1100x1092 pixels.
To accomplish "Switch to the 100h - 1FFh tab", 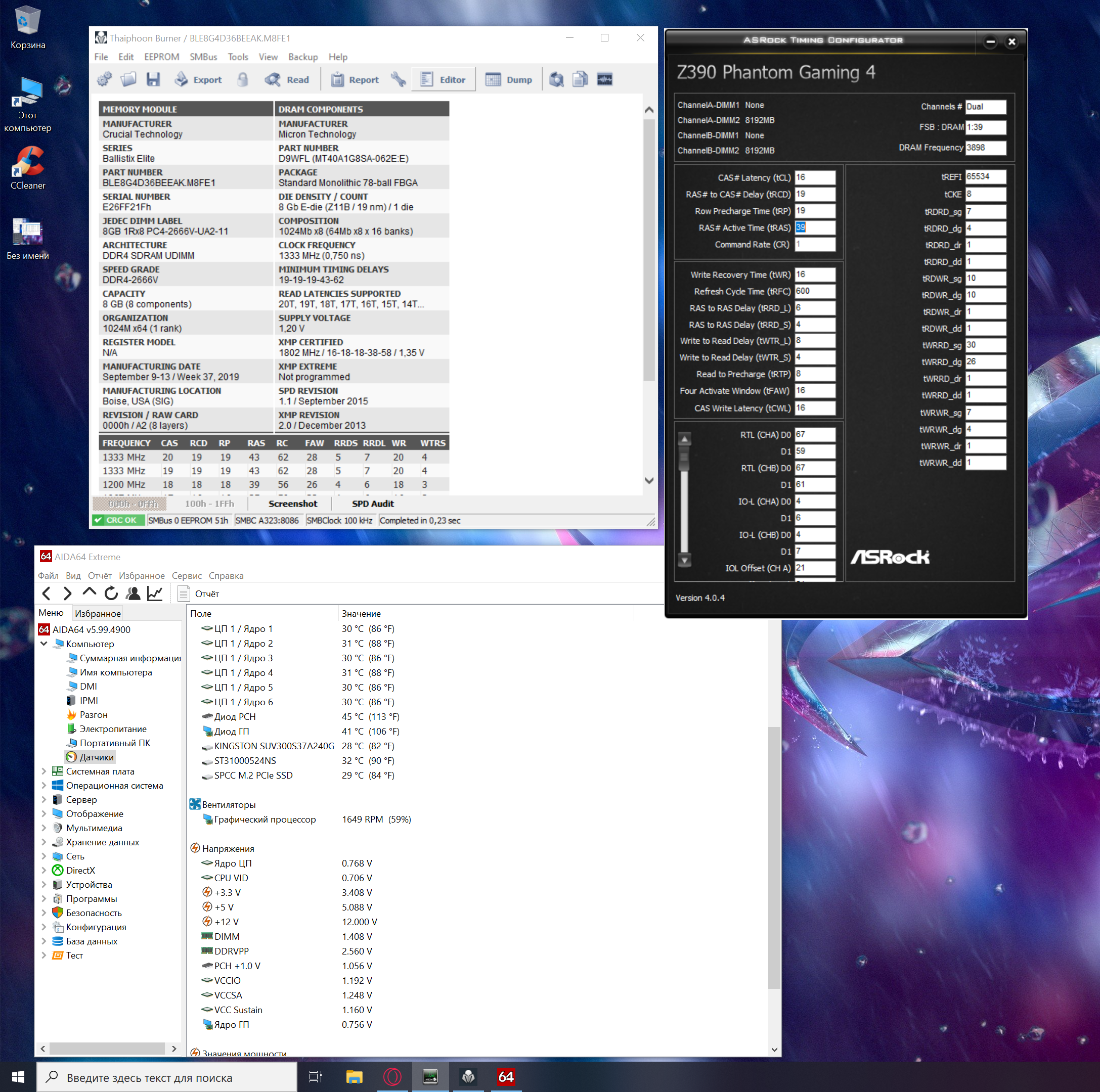I will pos(209,504).
